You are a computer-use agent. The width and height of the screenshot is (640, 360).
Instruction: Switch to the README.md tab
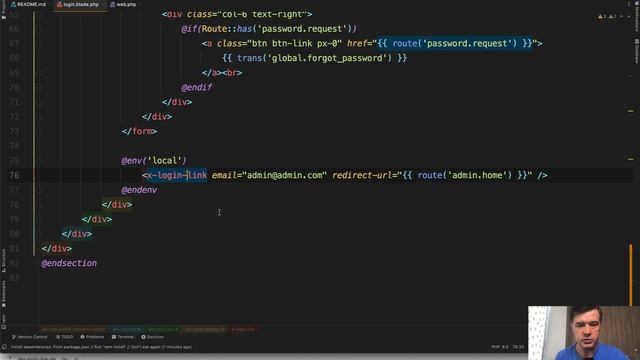point(28,4)
